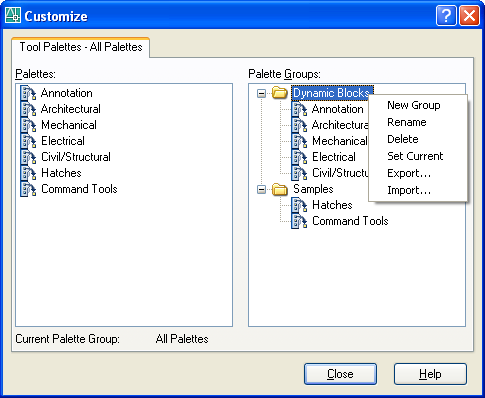The image size is (485, 398).
Task: Collapse the Dynamic Blocks group
Action: click(x=262, y=93)
